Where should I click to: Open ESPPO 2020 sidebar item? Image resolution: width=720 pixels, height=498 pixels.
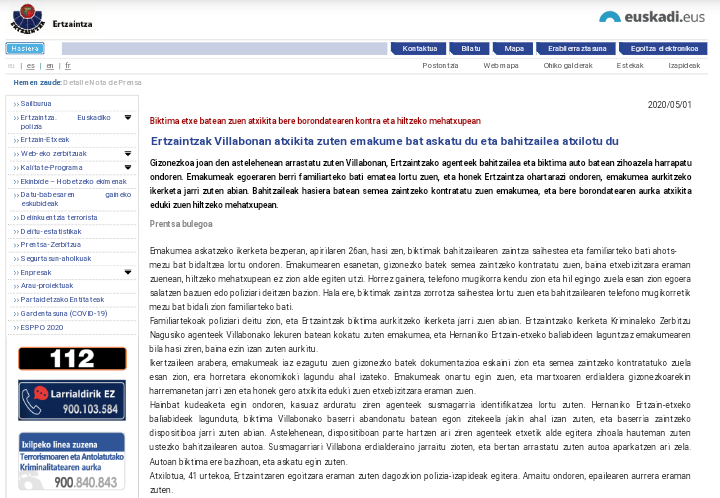click(42, 328)
